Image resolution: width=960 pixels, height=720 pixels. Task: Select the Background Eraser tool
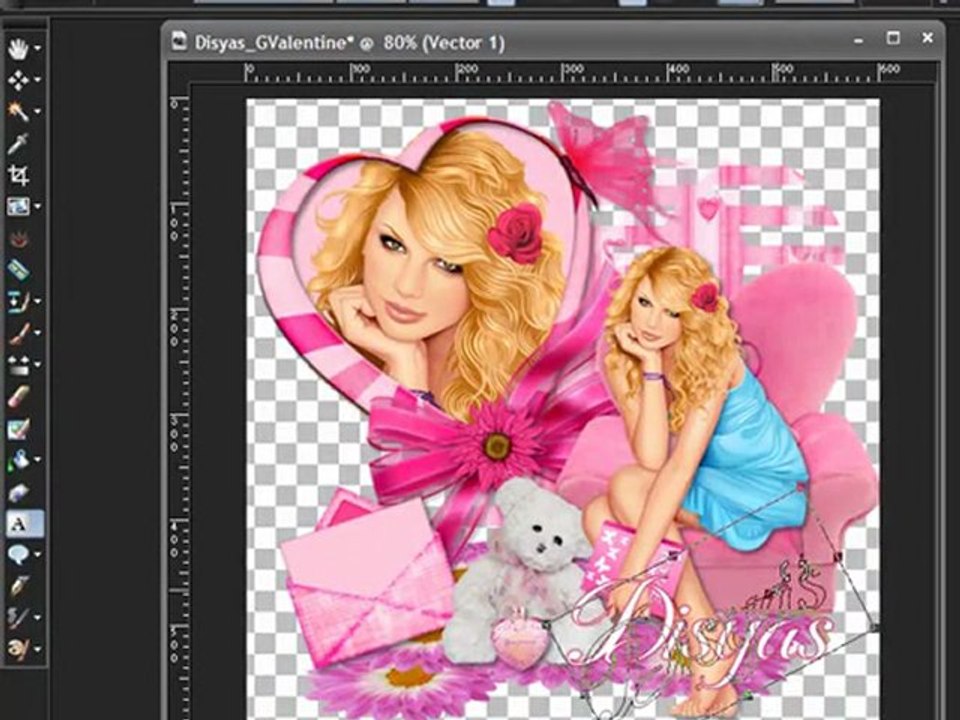[x=18, y=428]
